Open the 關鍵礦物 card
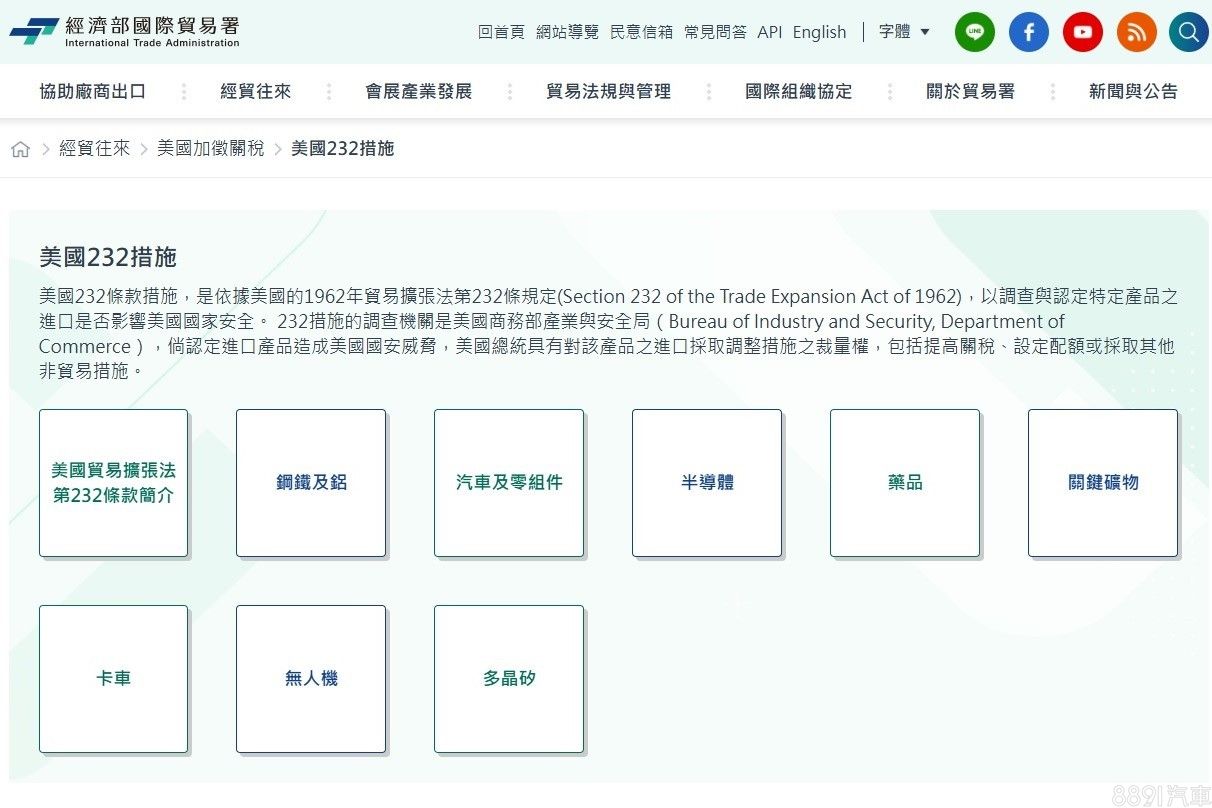 (1102, 482)
